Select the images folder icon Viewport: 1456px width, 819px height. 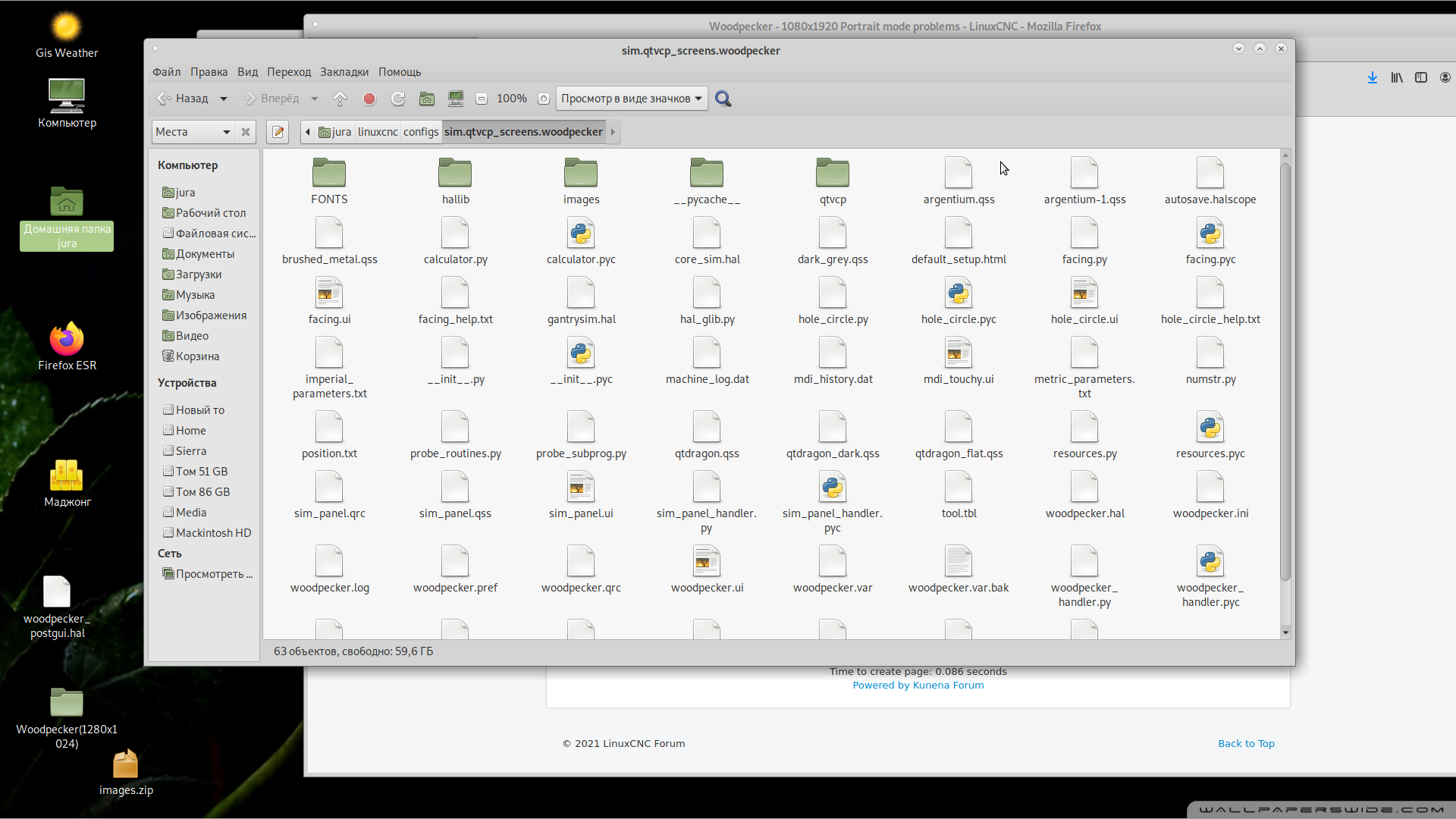tap(581, 173)
